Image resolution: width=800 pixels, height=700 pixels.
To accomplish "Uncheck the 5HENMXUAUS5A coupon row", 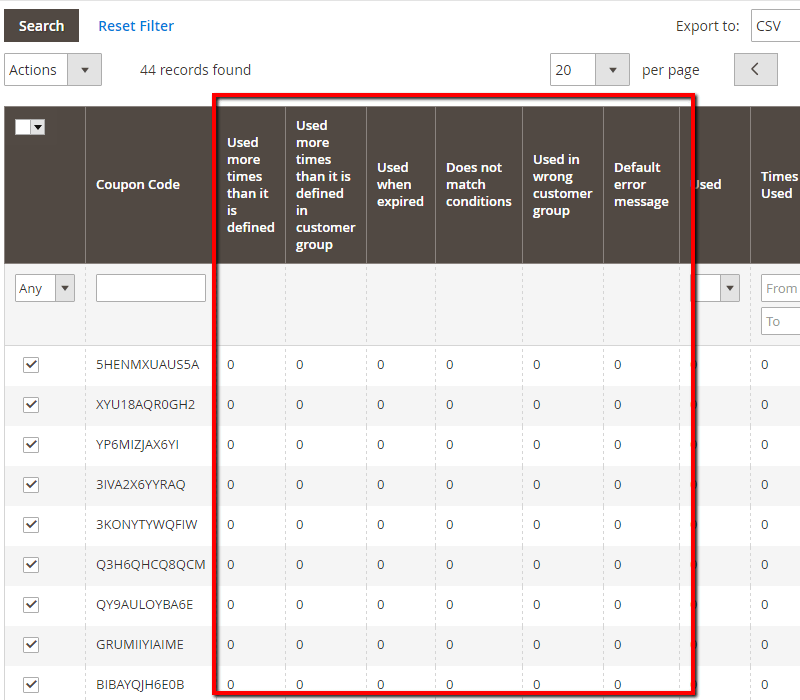I will 31,365.
